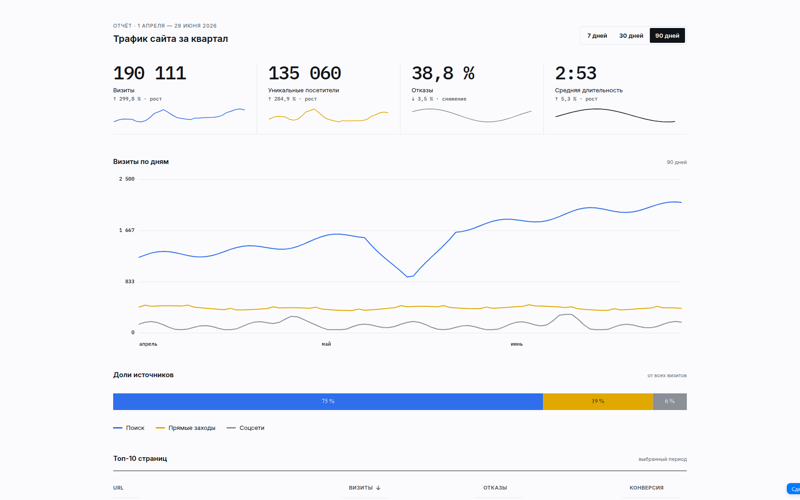
Task: Open the Отказы sparkline chart
Action: coord(471,116)
